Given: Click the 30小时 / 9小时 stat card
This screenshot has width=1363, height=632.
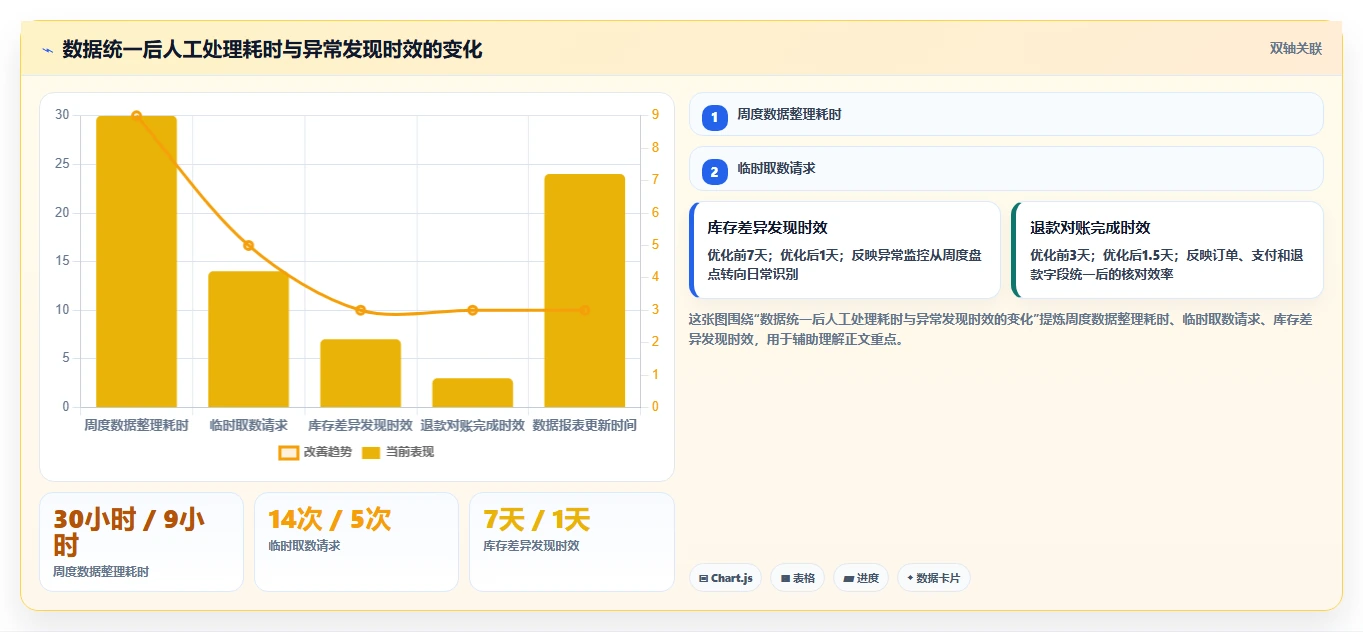Looking at the screenshot, I should click(141, 542).
